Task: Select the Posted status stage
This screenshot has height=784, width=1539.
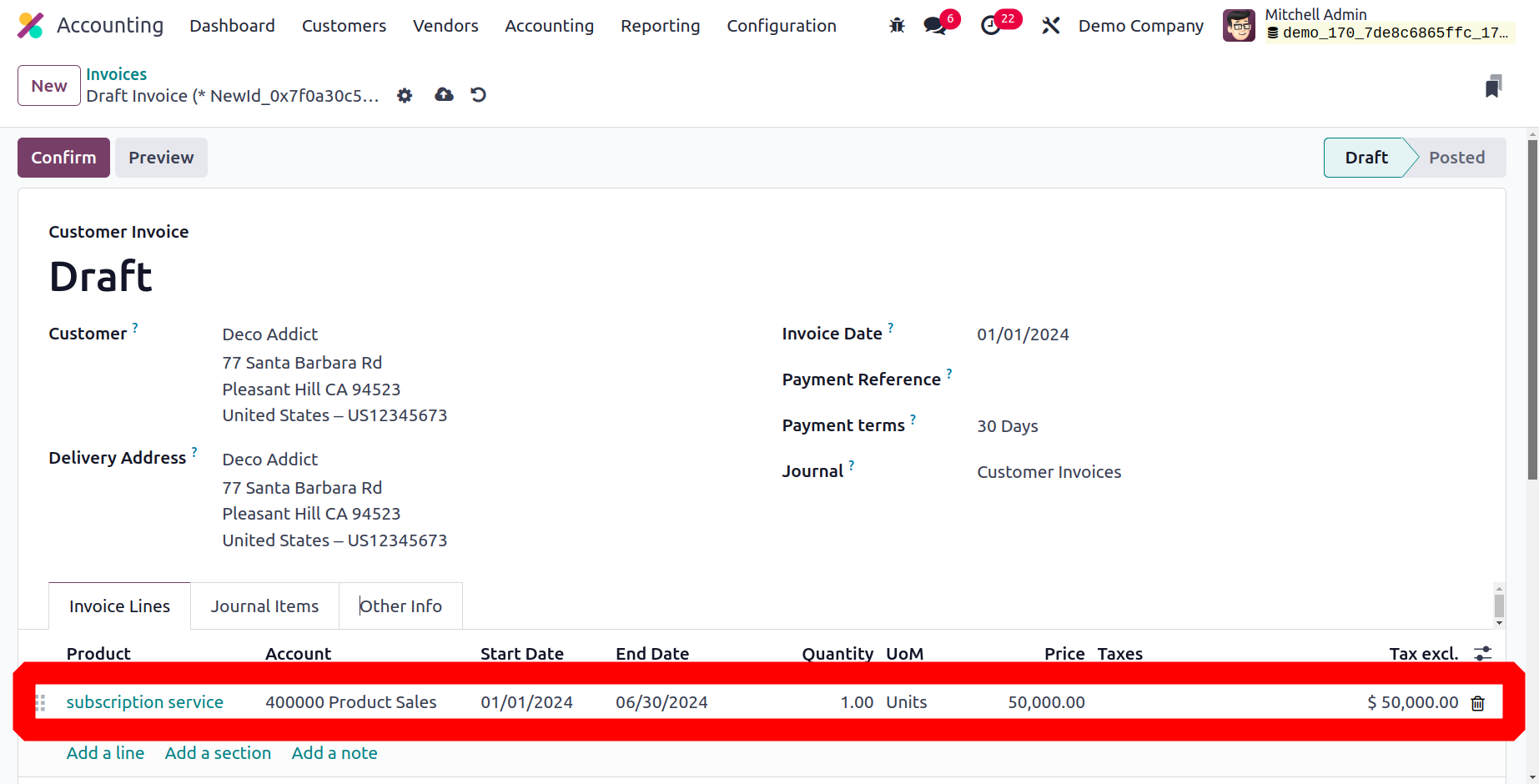Action: click(1456, 158)
